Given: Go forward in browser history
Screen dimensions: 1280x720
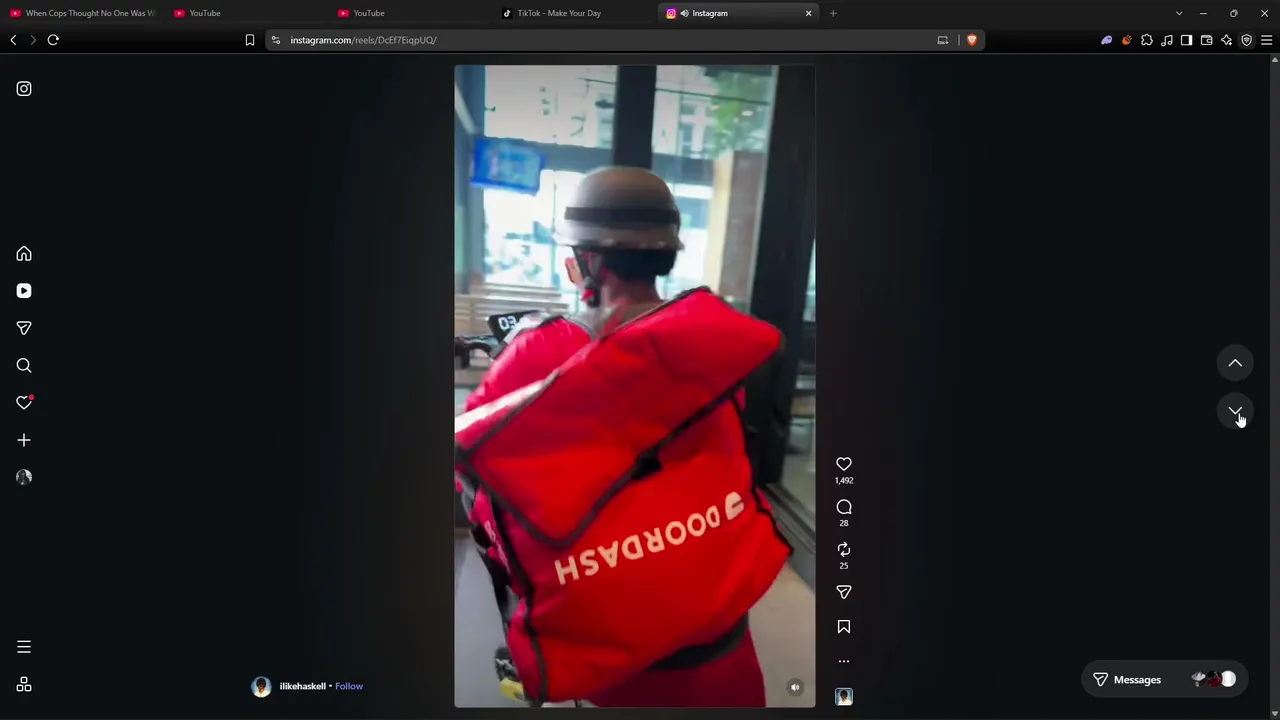Looking at the screenshot, I should click(x=33, y=40).
